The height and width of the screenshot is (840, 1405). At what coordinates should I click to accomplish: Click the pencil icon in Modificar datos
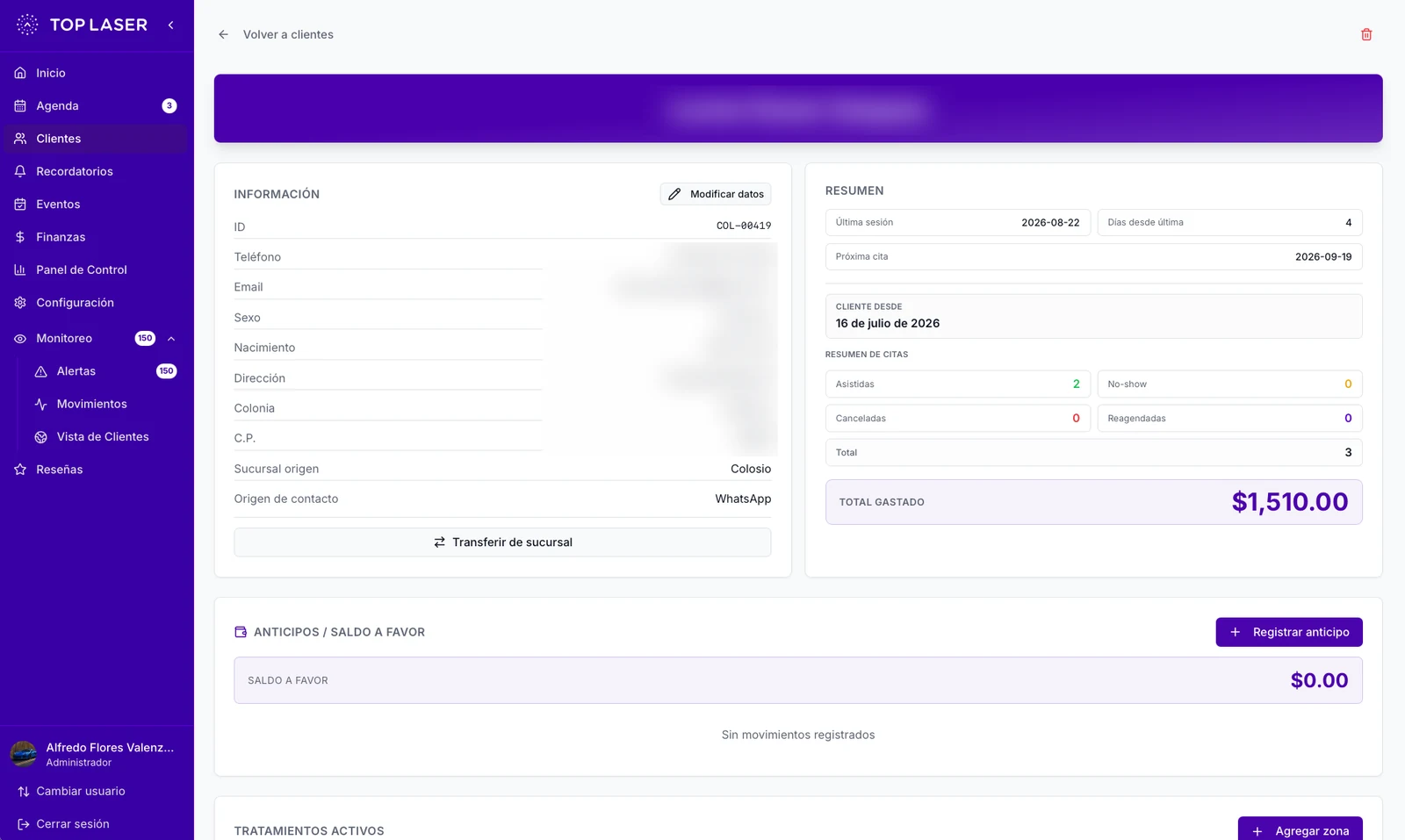pos(674,194)
